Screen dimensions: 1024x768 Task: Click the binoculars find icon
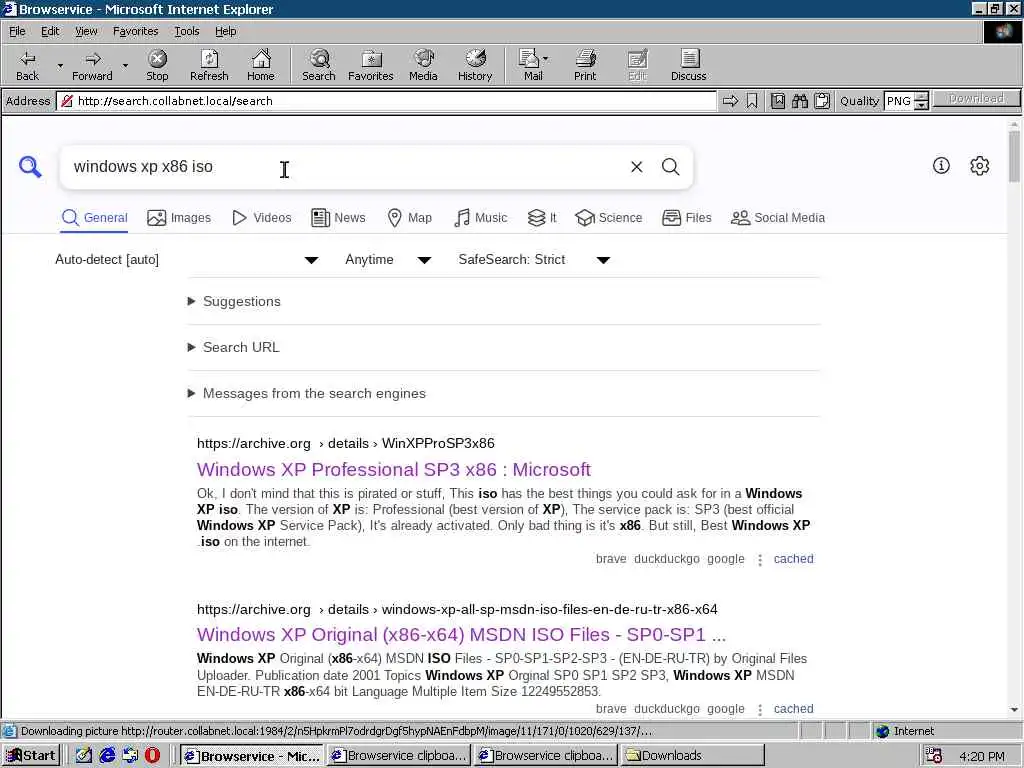[799, 101]
